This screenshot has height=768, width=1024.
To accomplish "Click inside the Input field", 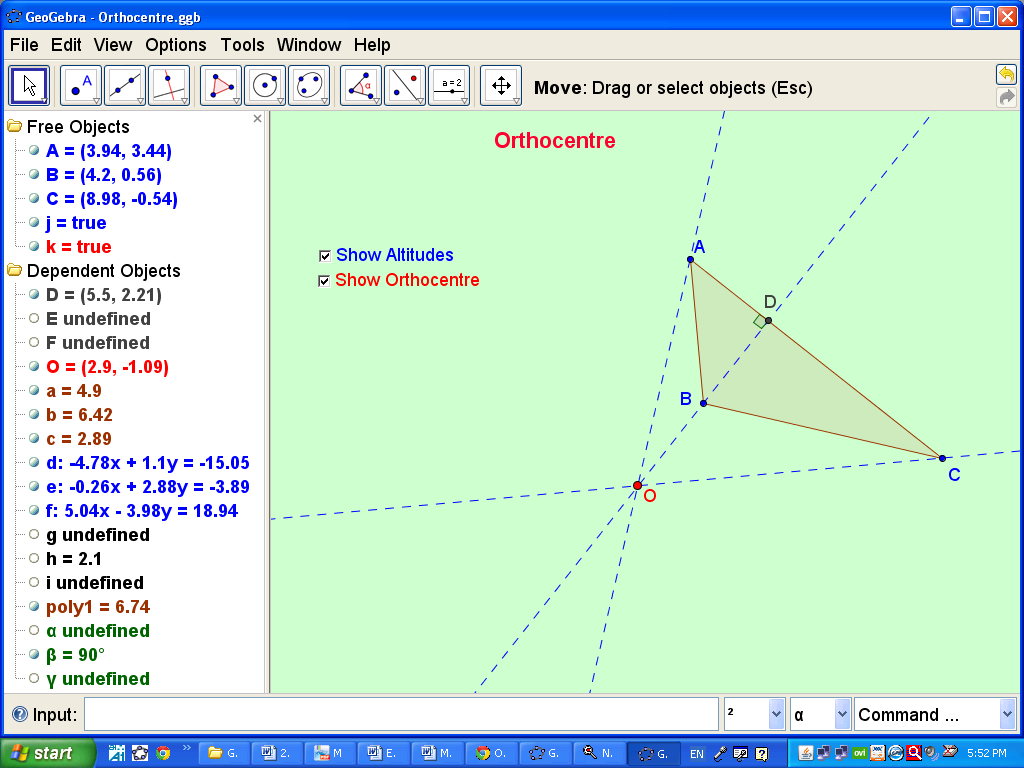I will 400,714.
